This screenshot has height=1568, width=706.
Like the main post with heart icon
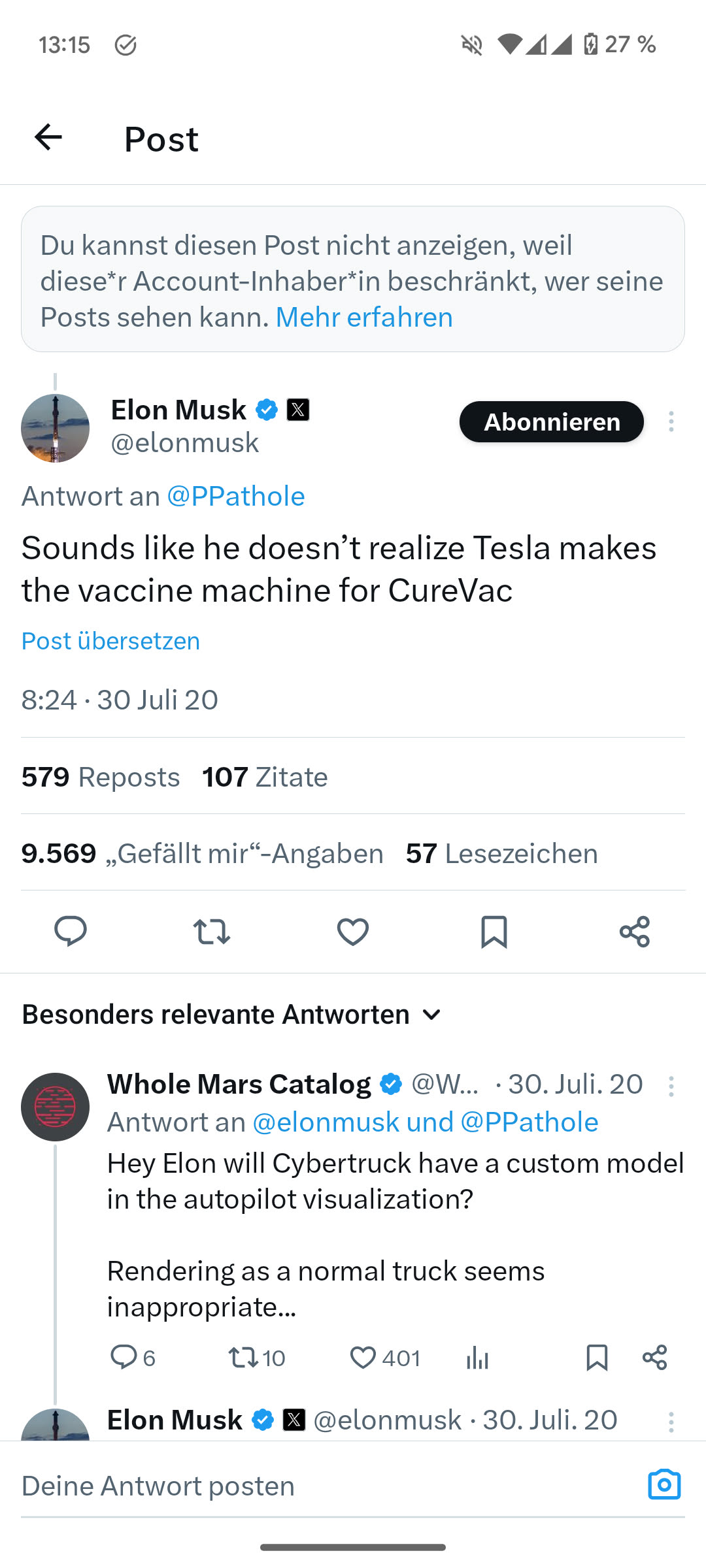point(353,932)
